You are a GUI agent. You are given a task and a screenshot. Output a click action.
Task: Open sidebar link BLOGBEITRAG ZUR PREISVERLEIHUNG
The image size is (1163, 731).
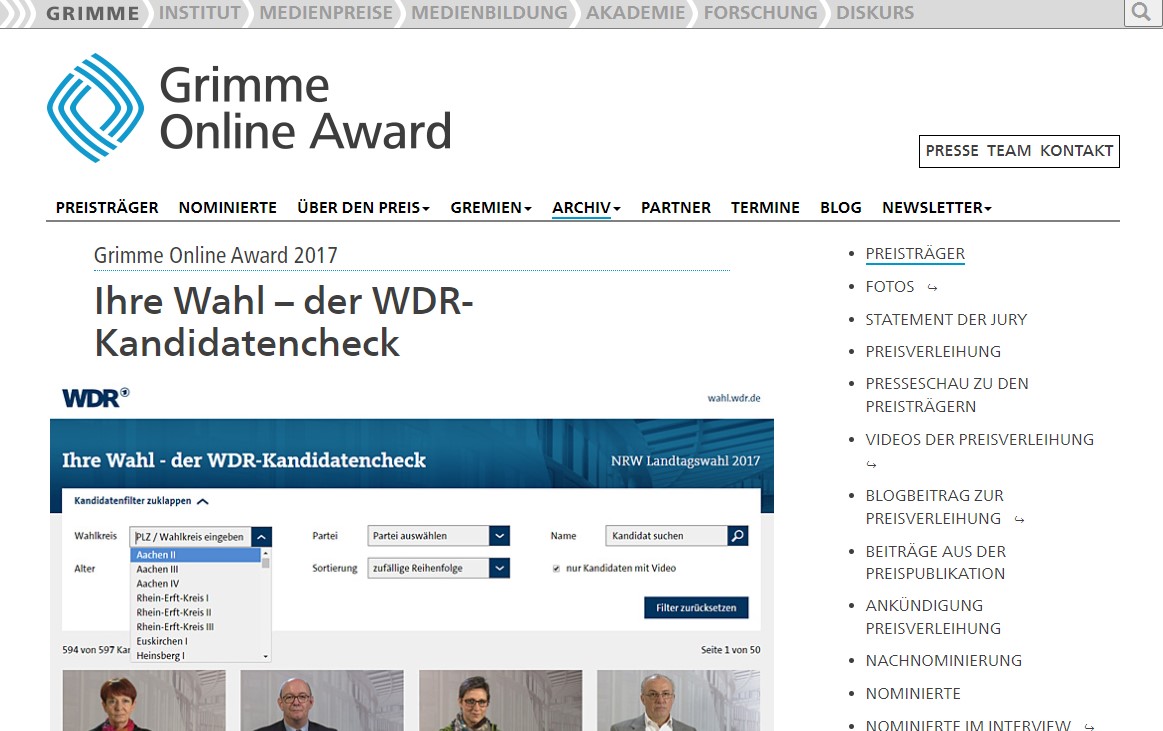point(935,507)
